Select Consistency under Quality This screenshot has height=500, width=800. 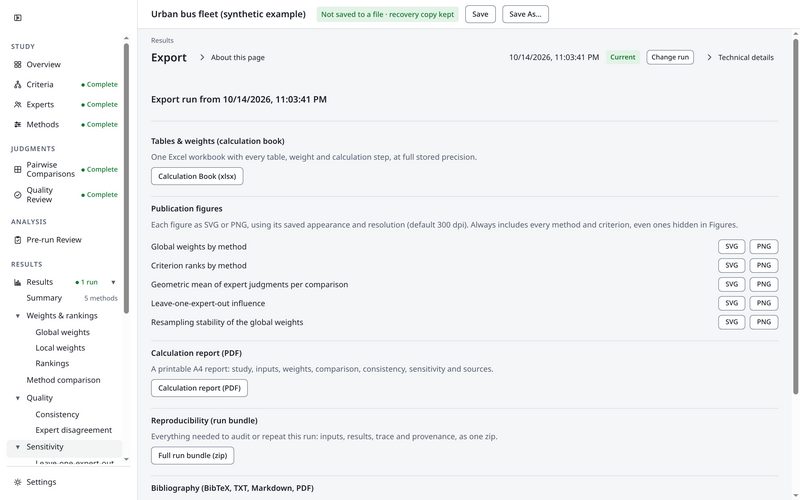click(x=57, y=415)
